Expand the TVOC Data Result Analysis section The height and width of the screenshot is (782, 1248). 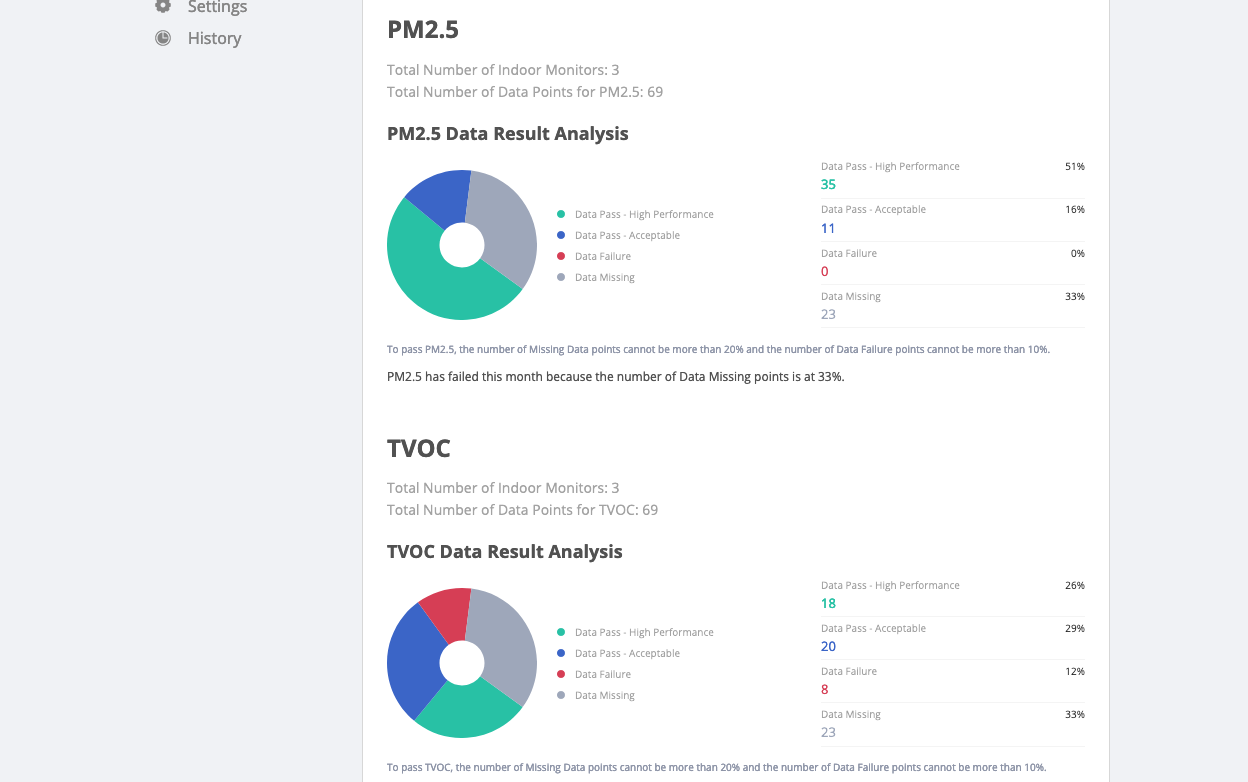[505, 551]
